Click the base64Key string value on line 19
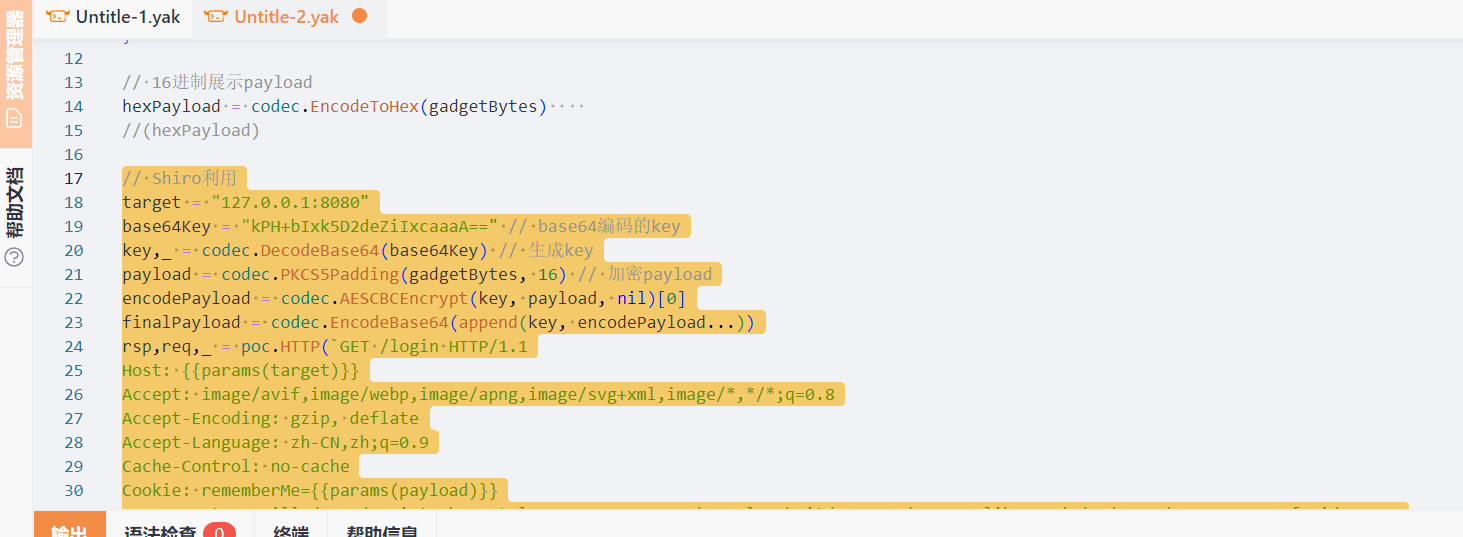This screenshot has height=537, width=1463. [x=370, y=226]
